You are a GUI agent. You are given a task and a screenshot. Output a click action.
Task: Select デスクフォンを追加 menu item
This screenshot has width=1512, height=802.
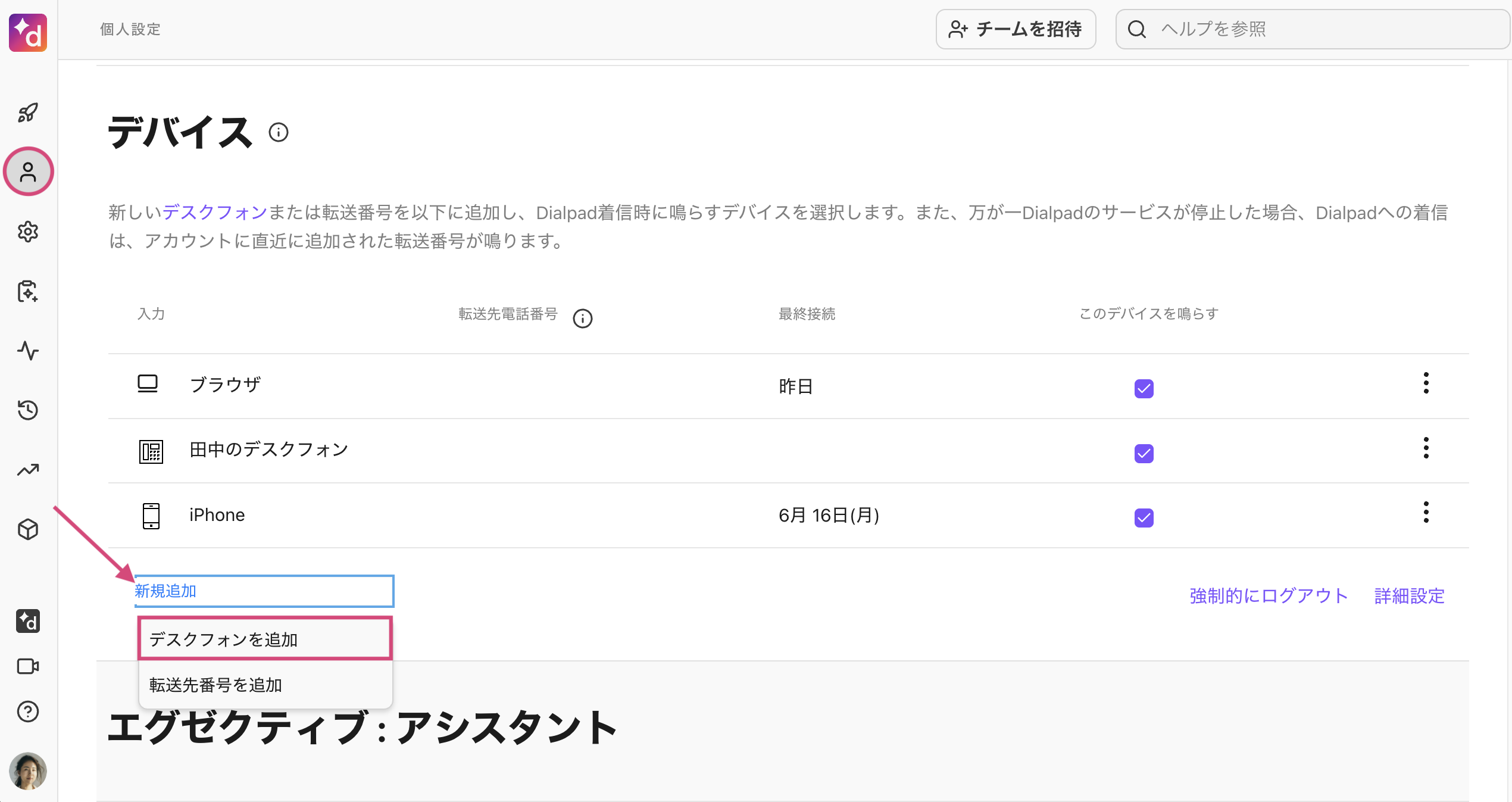click(x=265, y=639)
